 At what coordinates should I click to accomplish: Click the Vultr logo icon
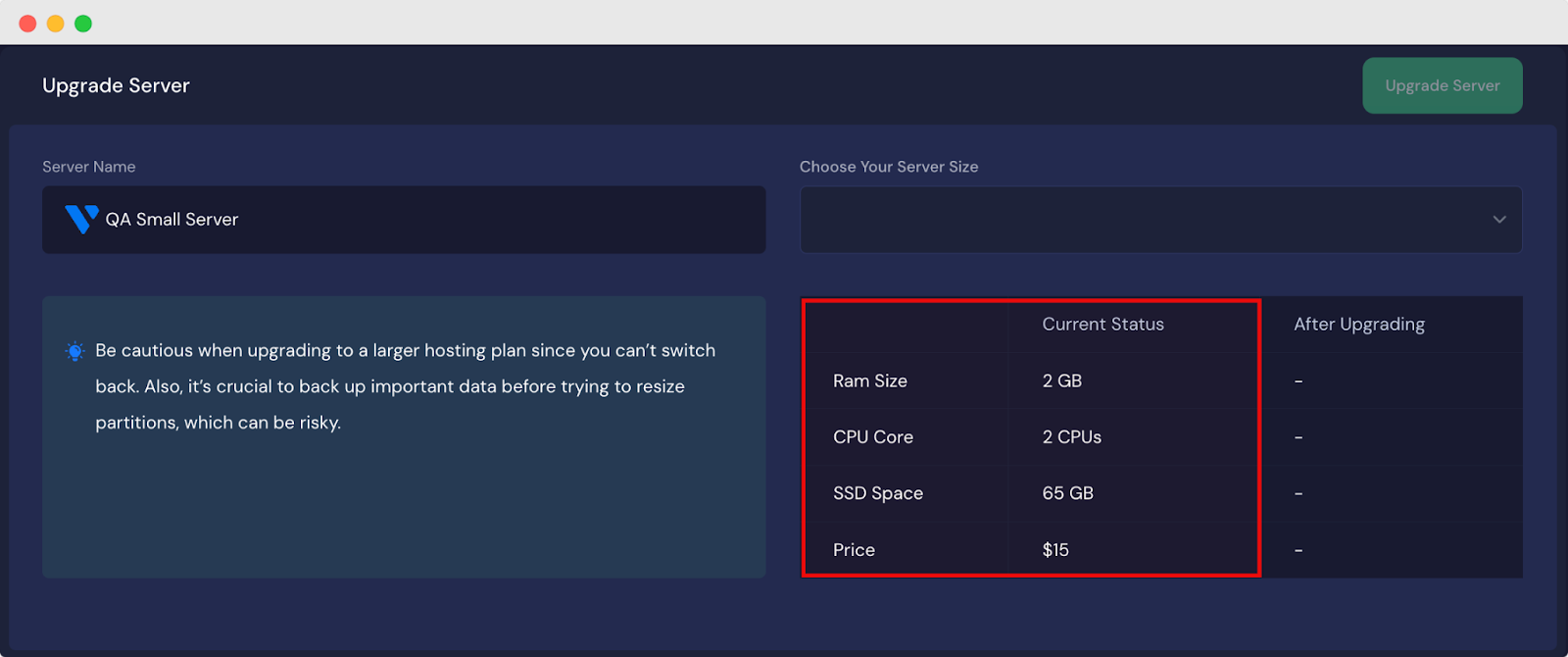click(80, 219)
